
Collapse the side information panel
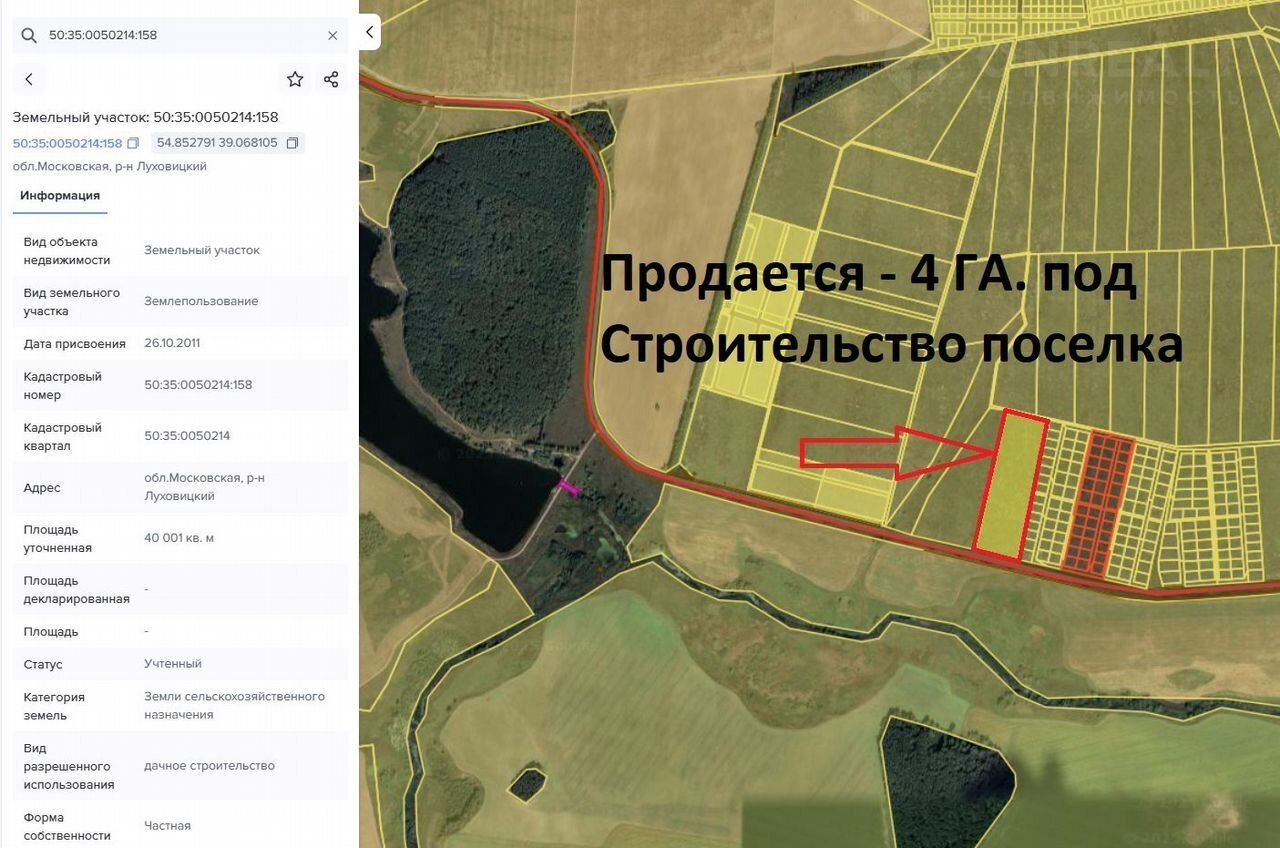369,32
